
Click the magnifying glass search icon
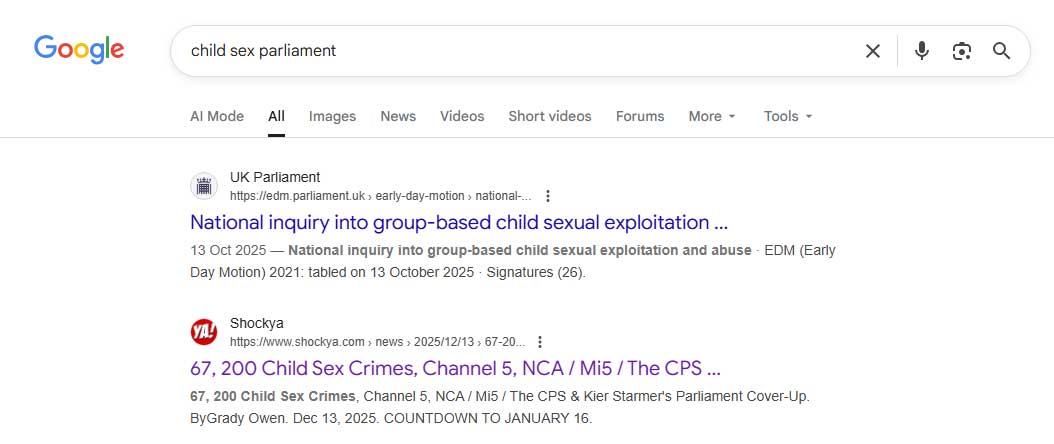point(1002,51)
